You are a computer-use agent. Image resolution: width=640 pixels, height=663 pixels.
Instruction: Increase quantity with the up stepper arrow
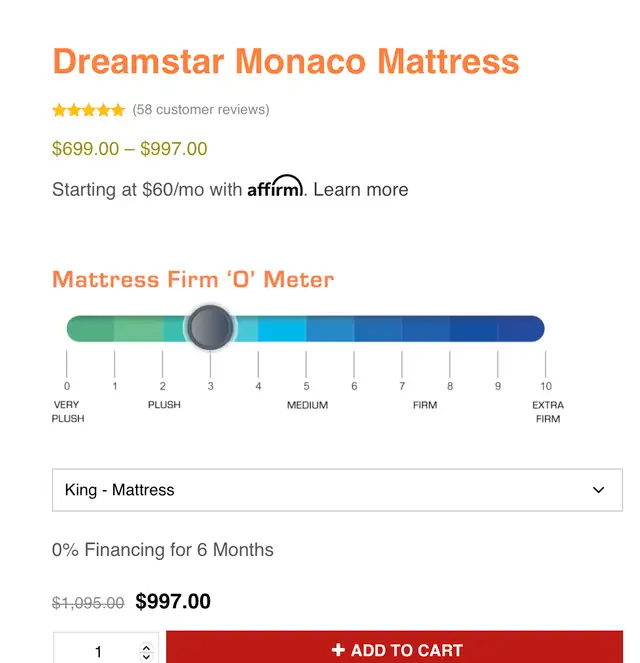click(146, 647)
